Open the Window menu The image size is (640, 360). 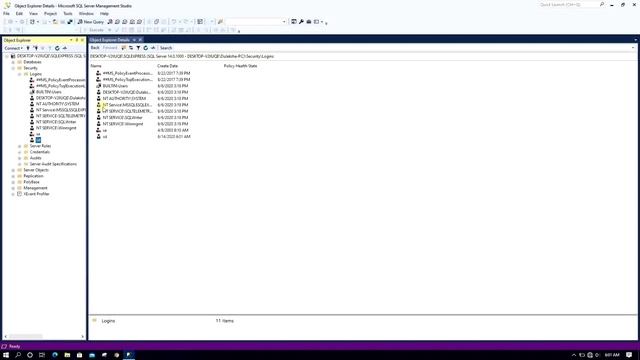[x=86, y=13]
